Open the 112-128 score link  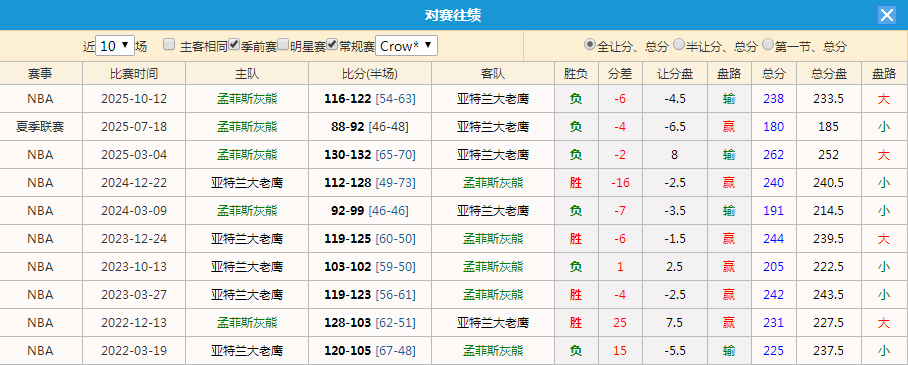point(347,183)
